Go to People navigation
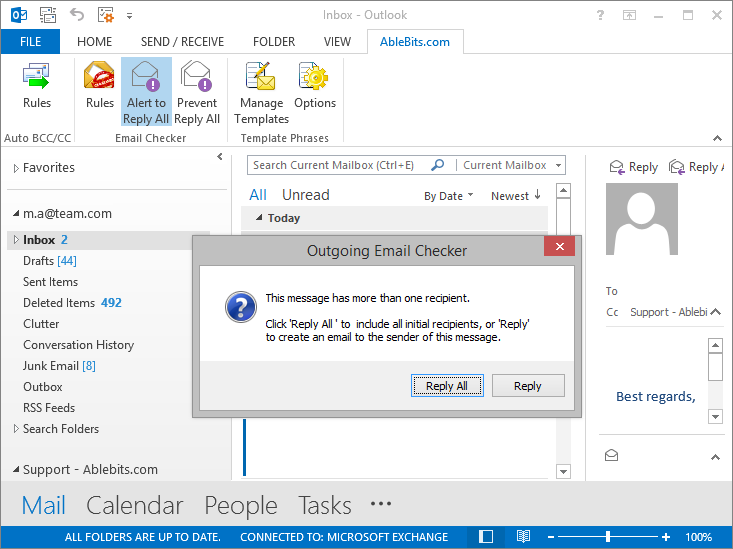Image resolution: width=733 pixels, height=549 pixels. pyautogui.click(x=241, y=506)
